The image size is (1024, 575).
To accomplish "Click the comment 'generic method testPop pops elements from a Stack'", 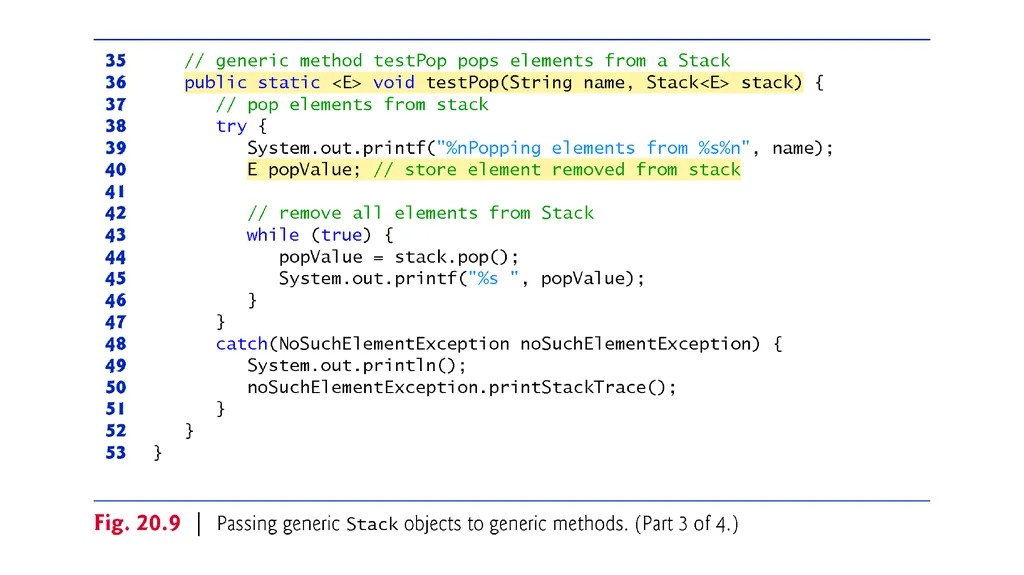I will pos(457,61).
